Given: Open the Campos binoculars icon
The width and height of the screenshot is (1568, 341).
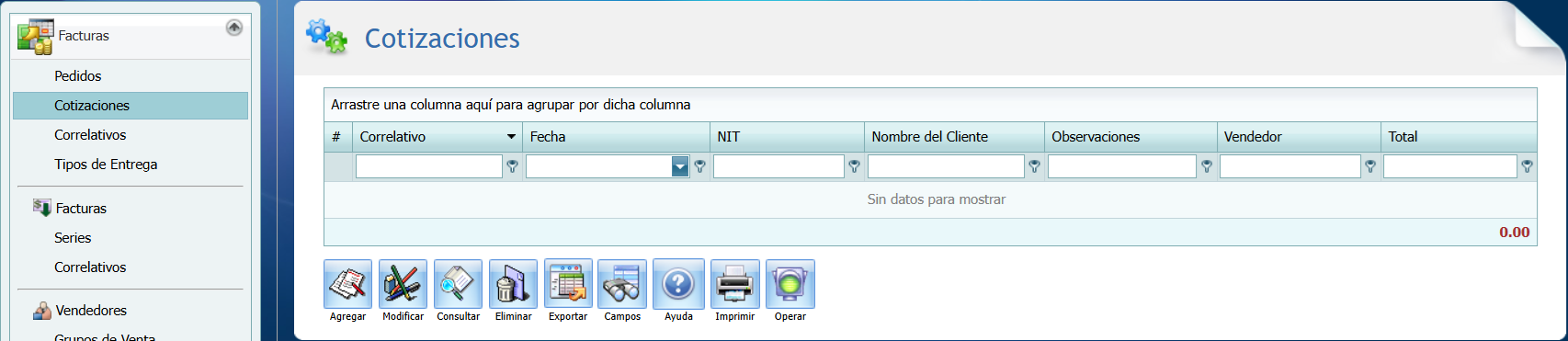Looking at the screenshot, I should pyautogui.click(x=622, y=284).
